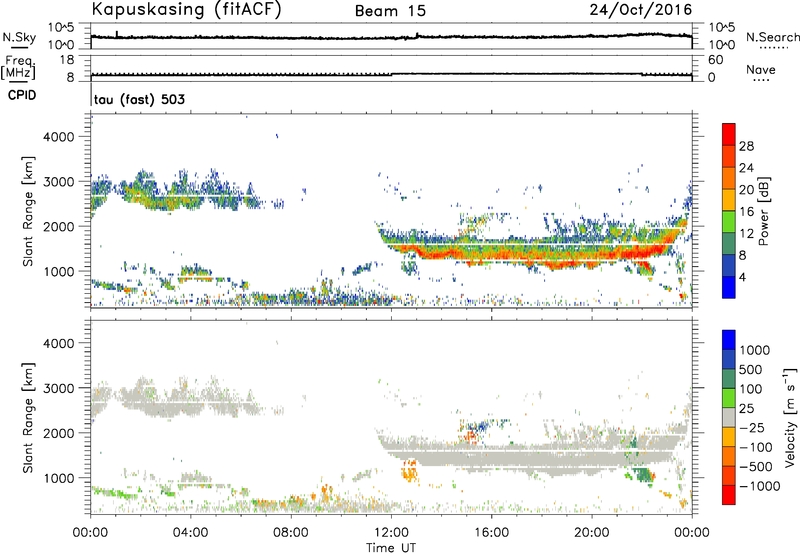Select the CPID row label
The height and width of the screenshot is (554, 800).
22,95
